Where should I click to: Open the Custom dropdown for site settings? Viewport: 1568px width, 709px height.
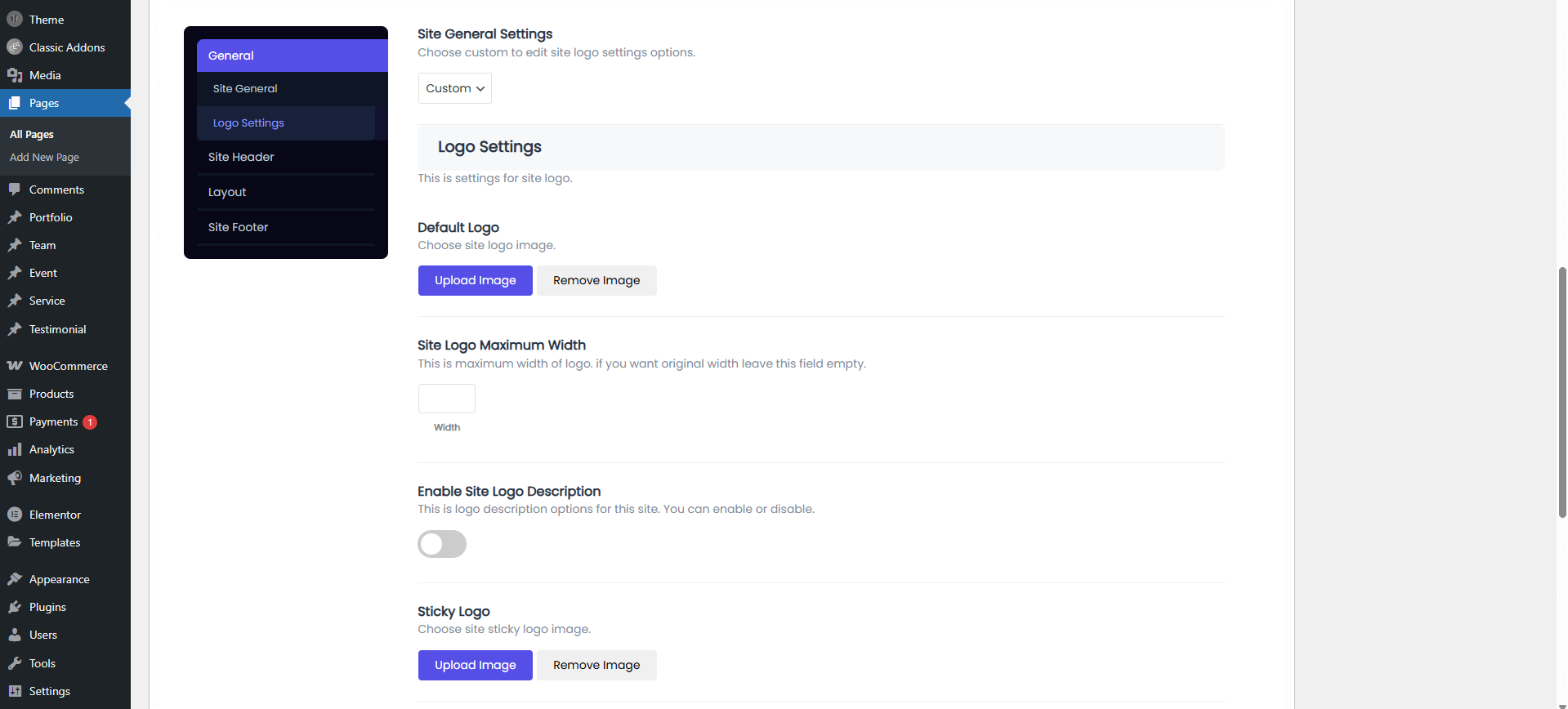tap(454, 88)
